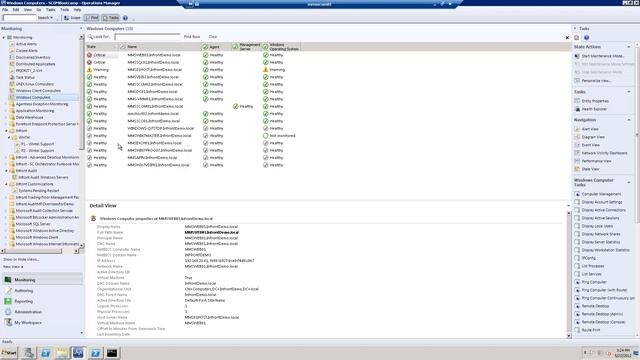Image resolution: width=640 pixels, height=360 pixels.
Task: Switch to the Reporting workspace
Action: pyautogui.click(x=42, y=301)
